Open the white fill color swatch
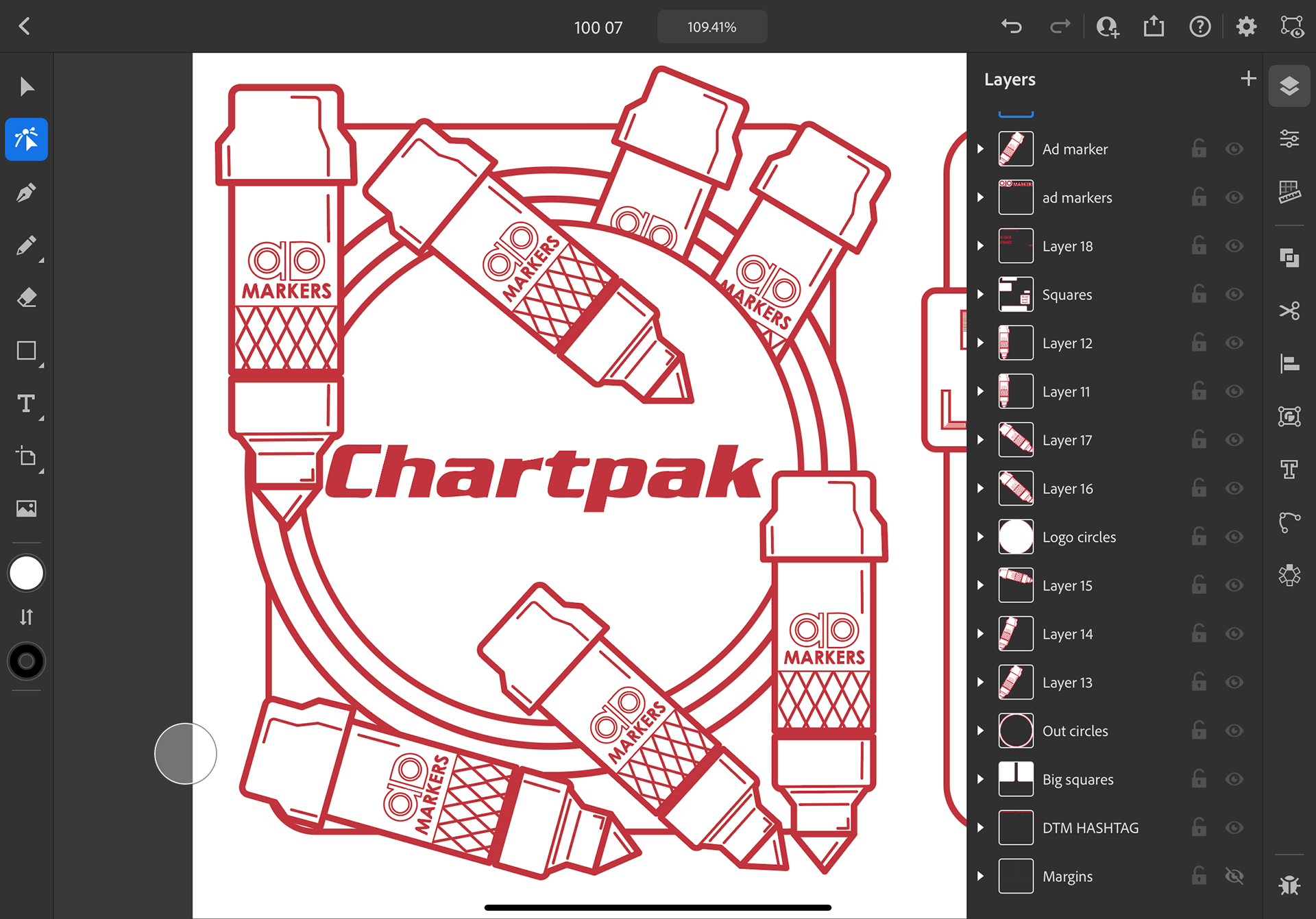The height and width of the screenshot is (919, 1316). point(27,574)
